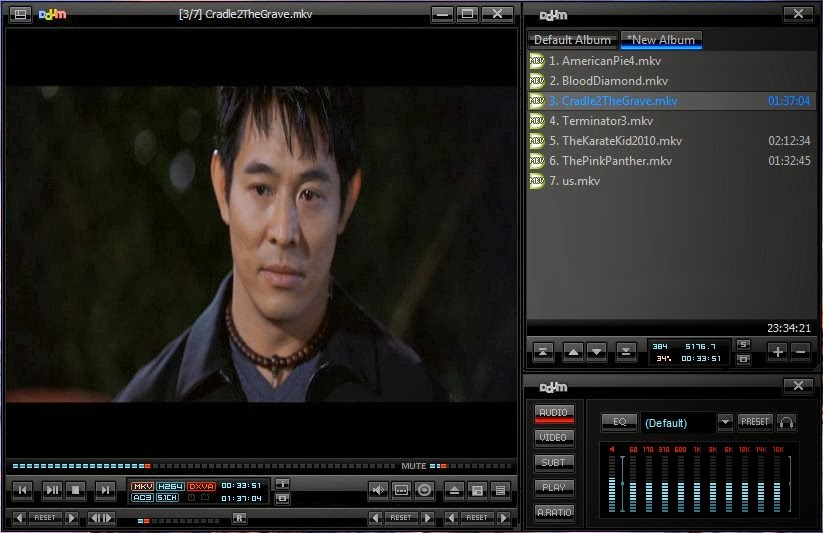Click the RESET button beside the A-B repeat icon

coord(45,518)
